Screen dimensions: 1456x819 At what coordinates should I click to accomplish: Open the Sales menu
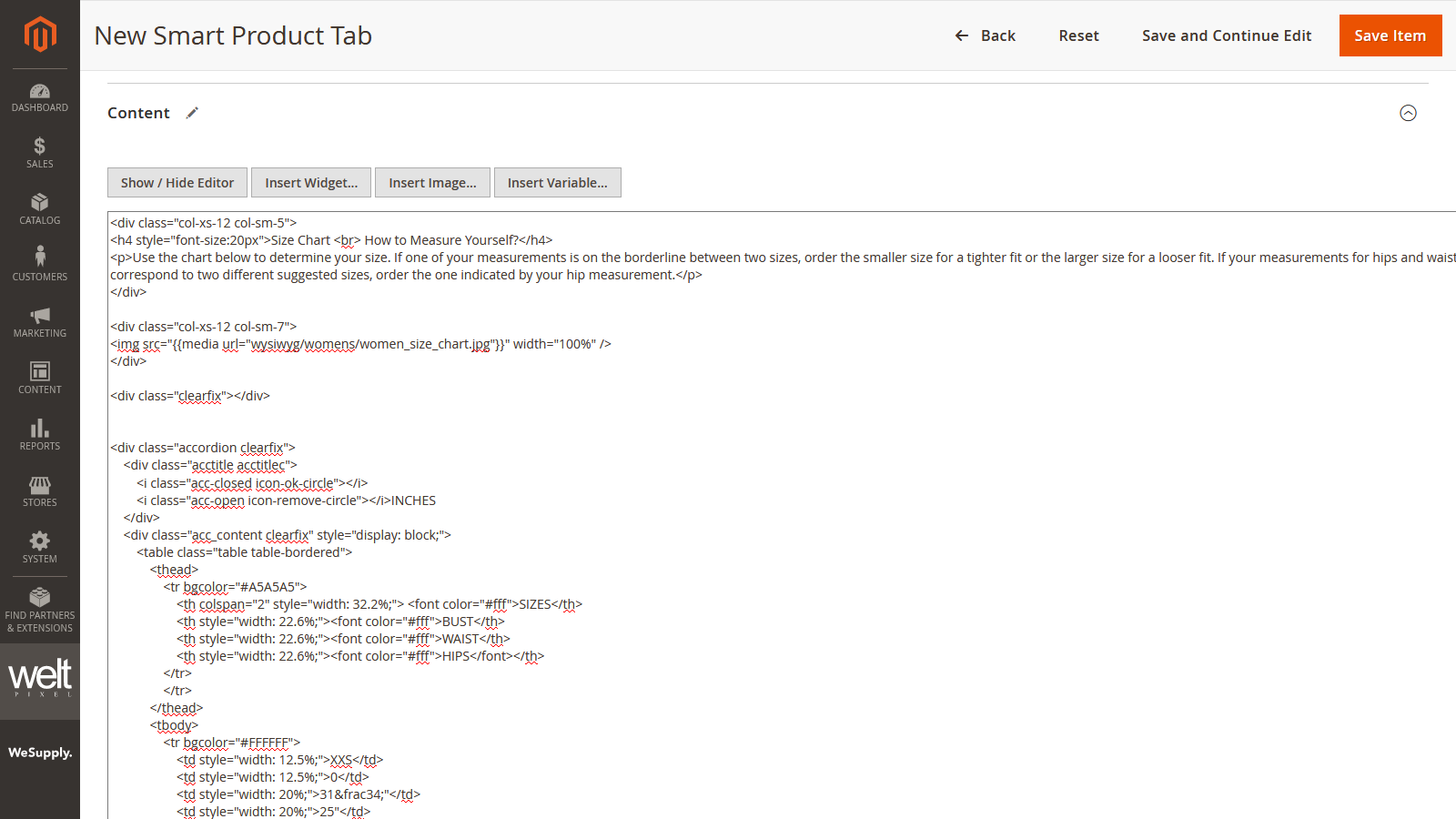pyautogui.click(x=40, y=154)
